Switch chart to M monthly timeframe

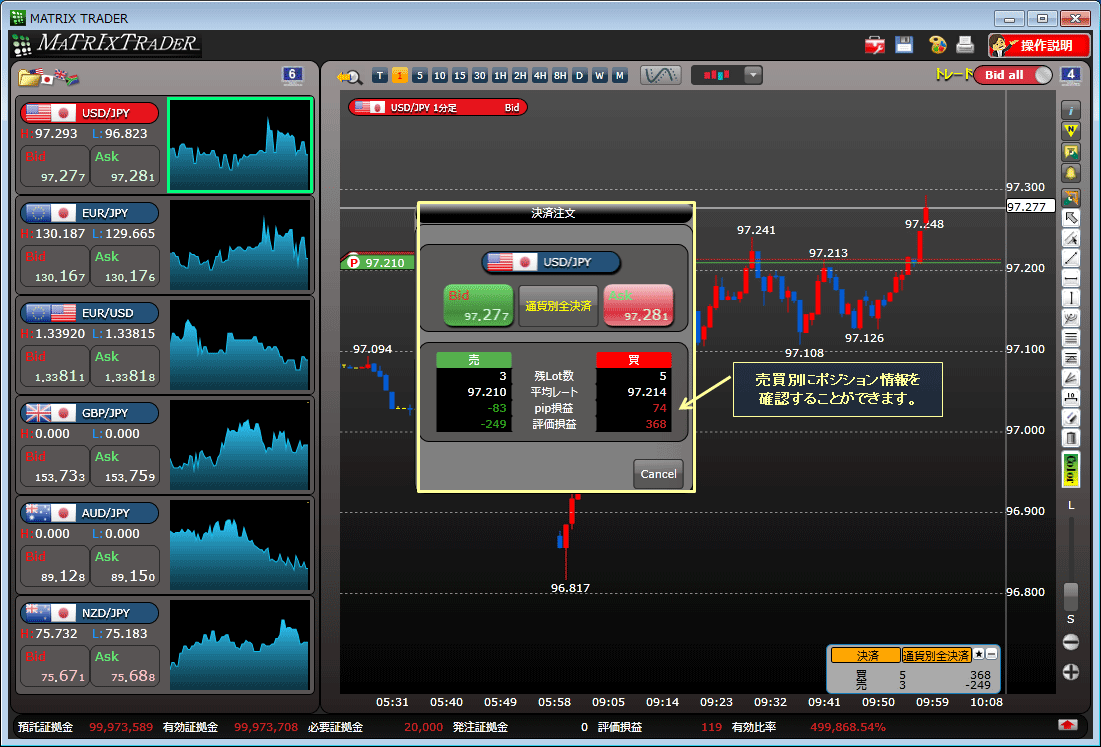click(x=619, y=76)
